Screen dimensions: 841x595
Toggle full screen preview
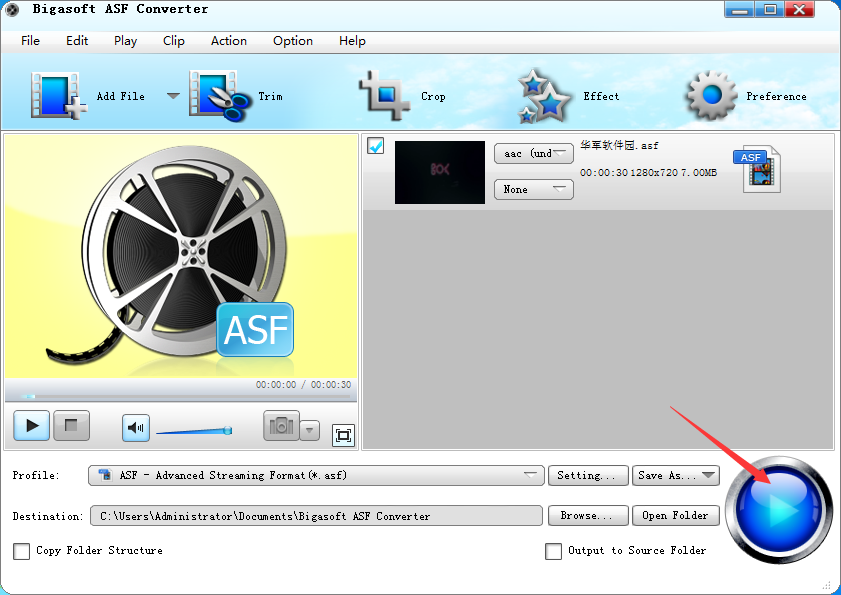[x=343, y=435]
